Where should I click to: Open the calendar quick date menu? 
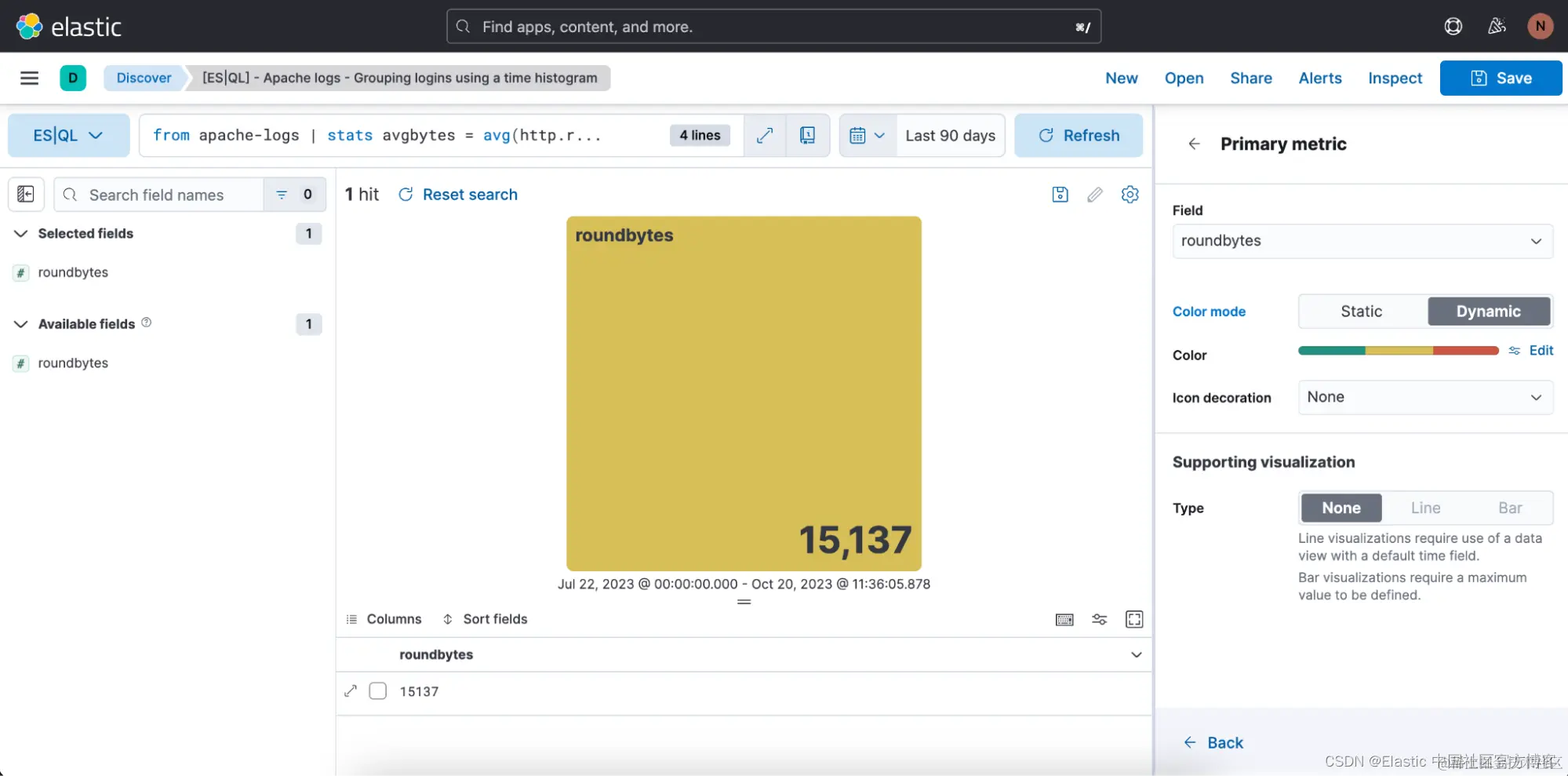pyautogui.click(x=868, y=136)
